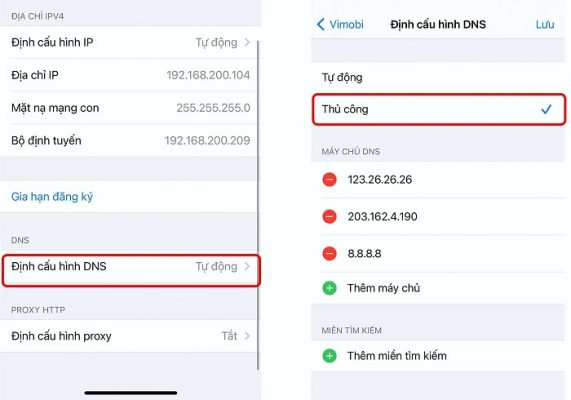Image resolution: width=571 pixels, height=400 pixels.
Task: Open Định cấu hình IP chevron
Action: point(247,42)
